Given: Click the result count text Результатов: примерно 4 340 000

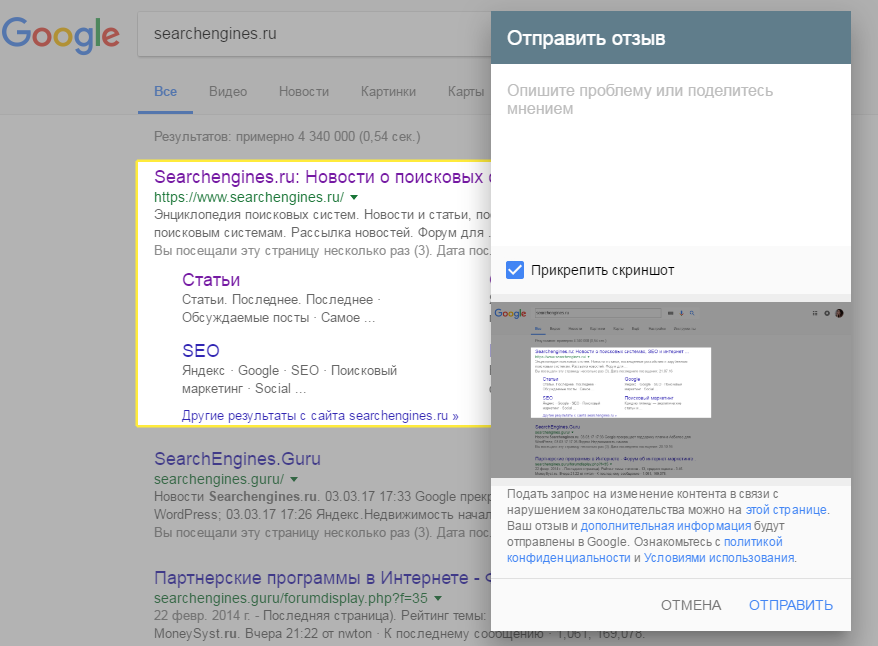Looking at the screenshot, I should point(287,137).
